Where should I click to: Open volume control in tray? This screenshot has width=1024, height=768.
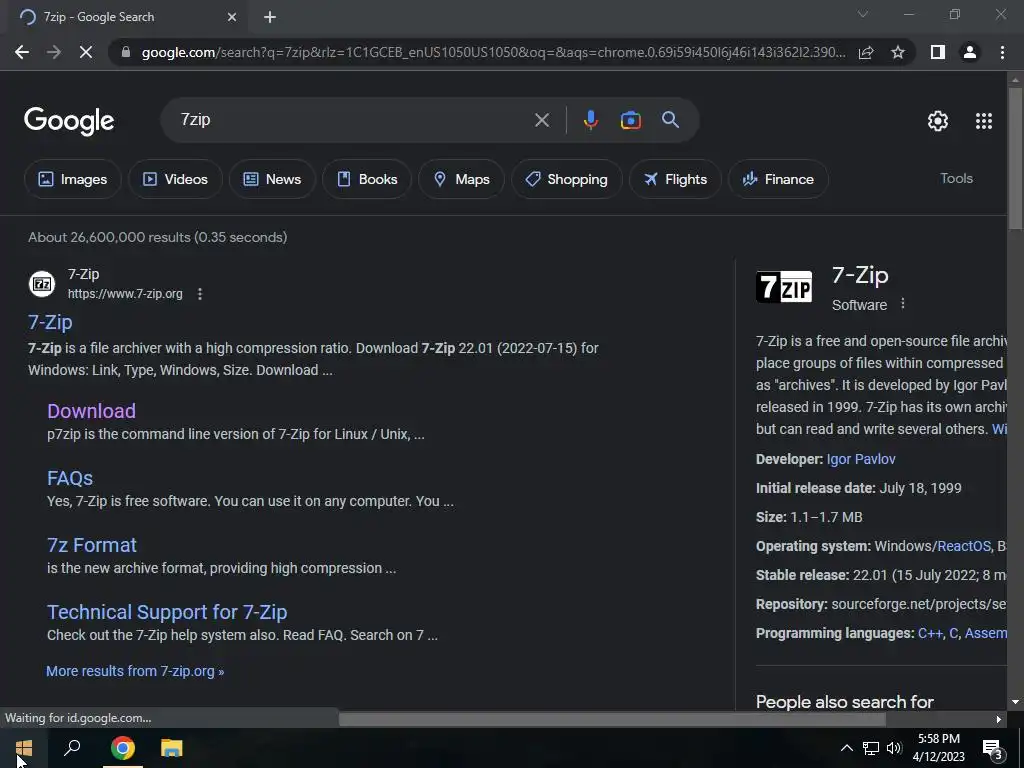pos(894,748)
